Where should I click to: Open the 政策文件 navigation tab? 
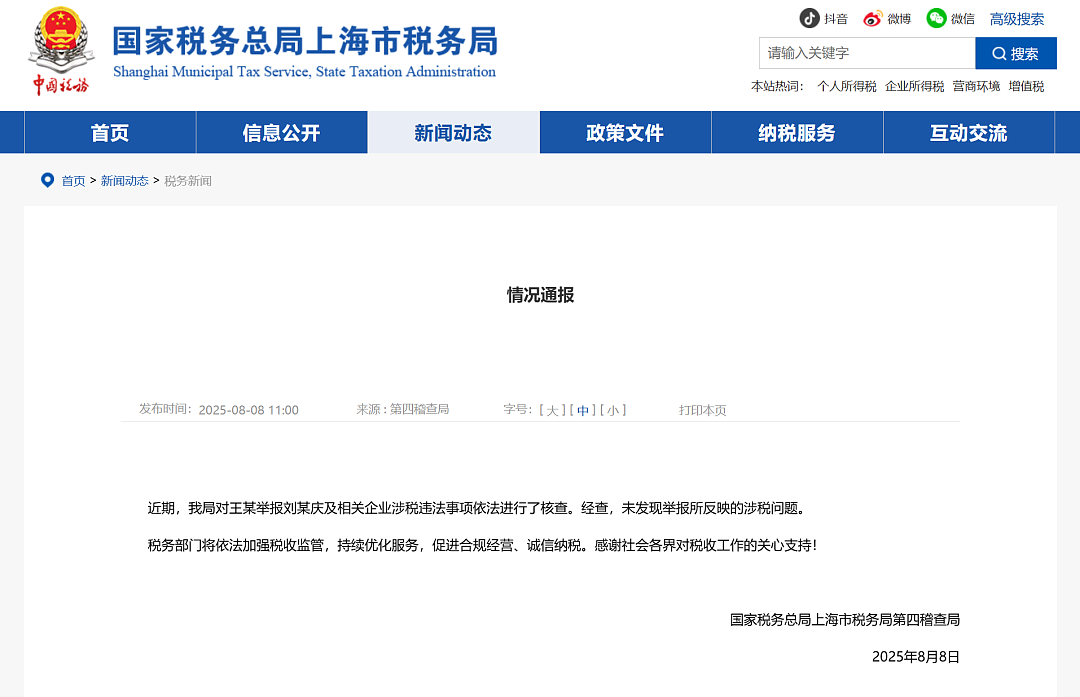[x=625, y=132]
